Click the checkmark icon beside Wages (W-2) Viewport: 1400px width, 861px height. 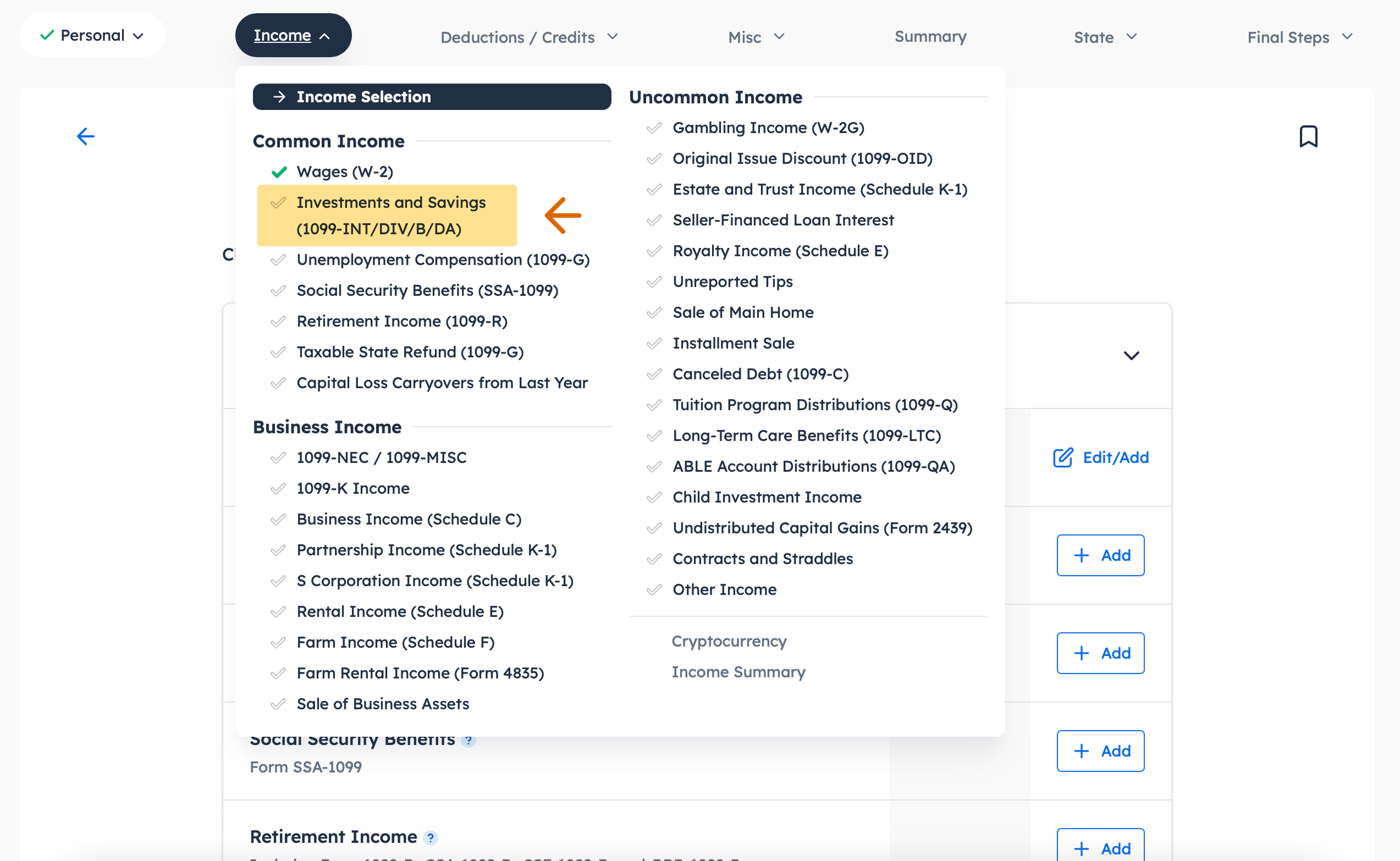[279, 172]
